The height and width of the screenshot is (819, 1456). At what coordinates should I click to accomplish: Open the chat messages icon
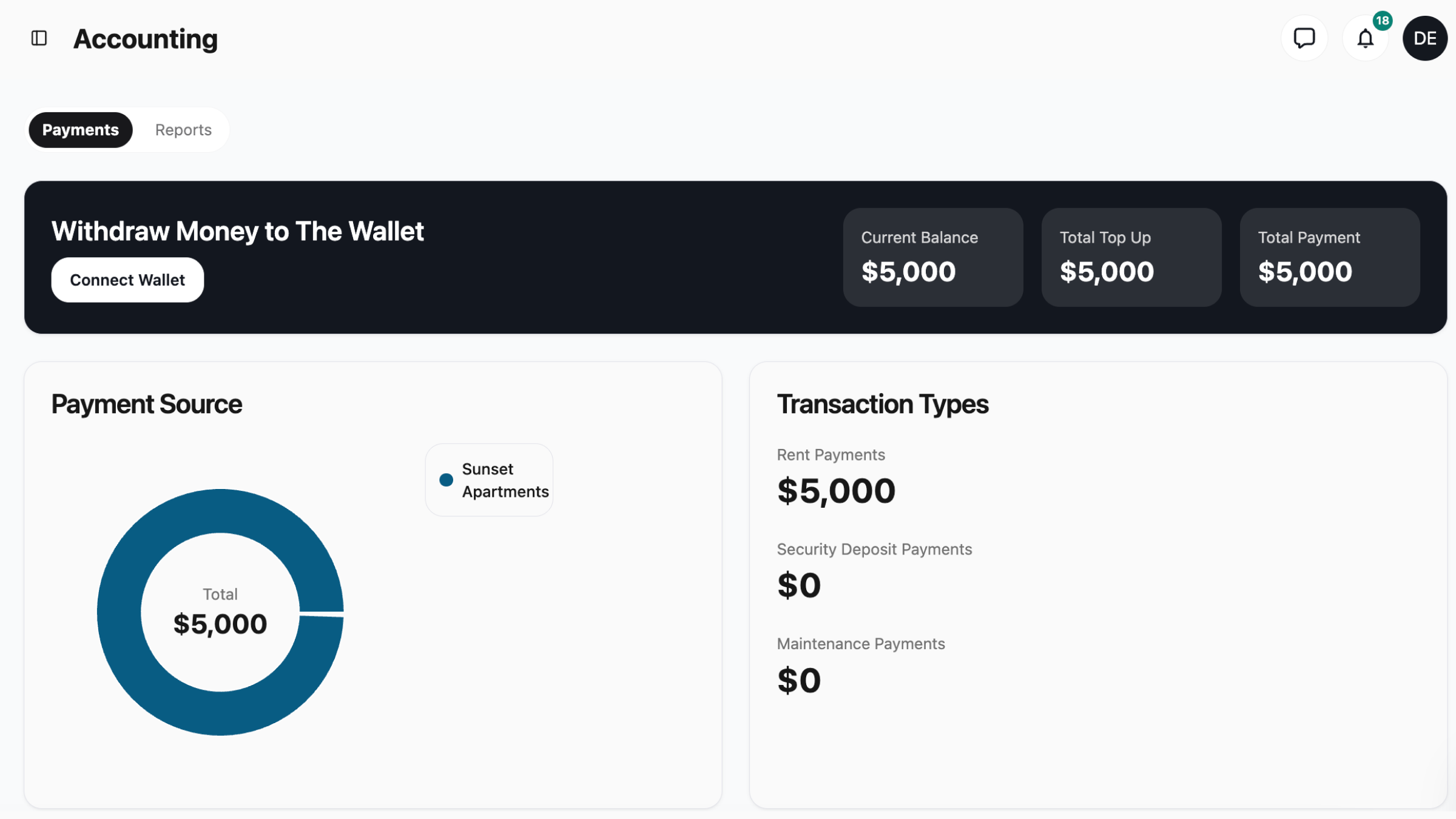tap(1304, 38)
